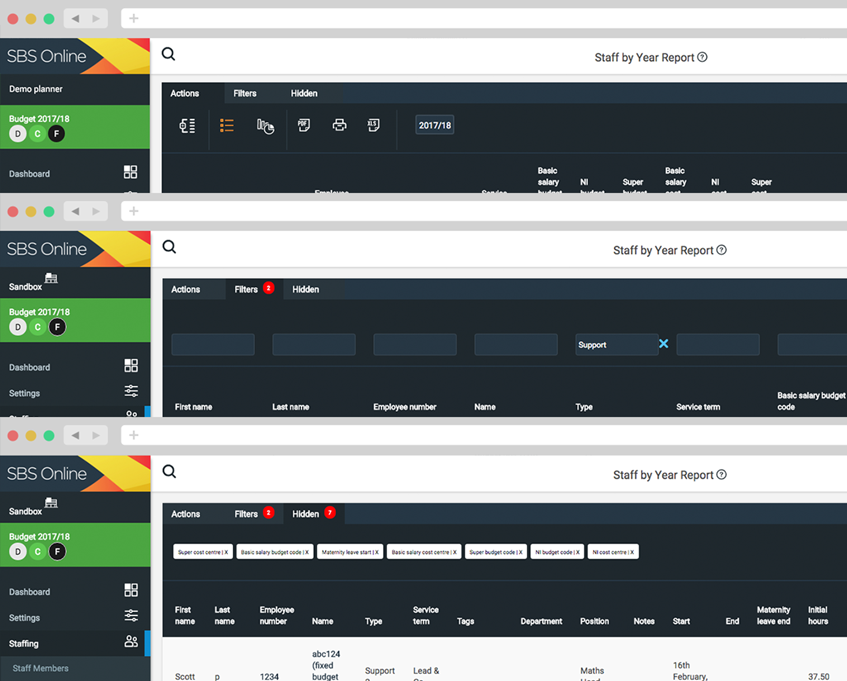Select Demo planner in the sidebar
The image size is (847, 681).
(36, 89)
